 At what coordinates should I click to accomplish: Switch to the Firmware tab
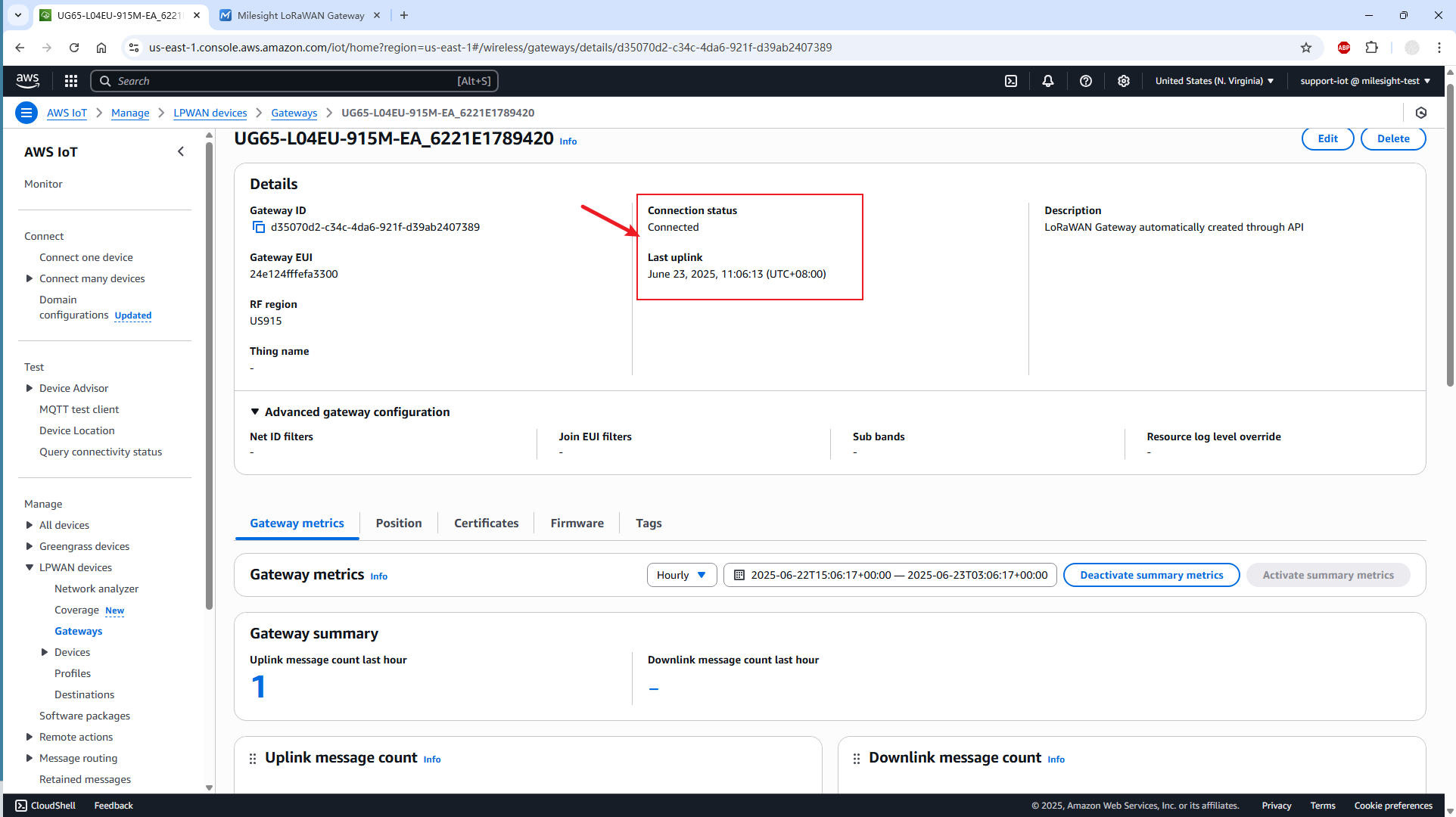pos(577,523)
